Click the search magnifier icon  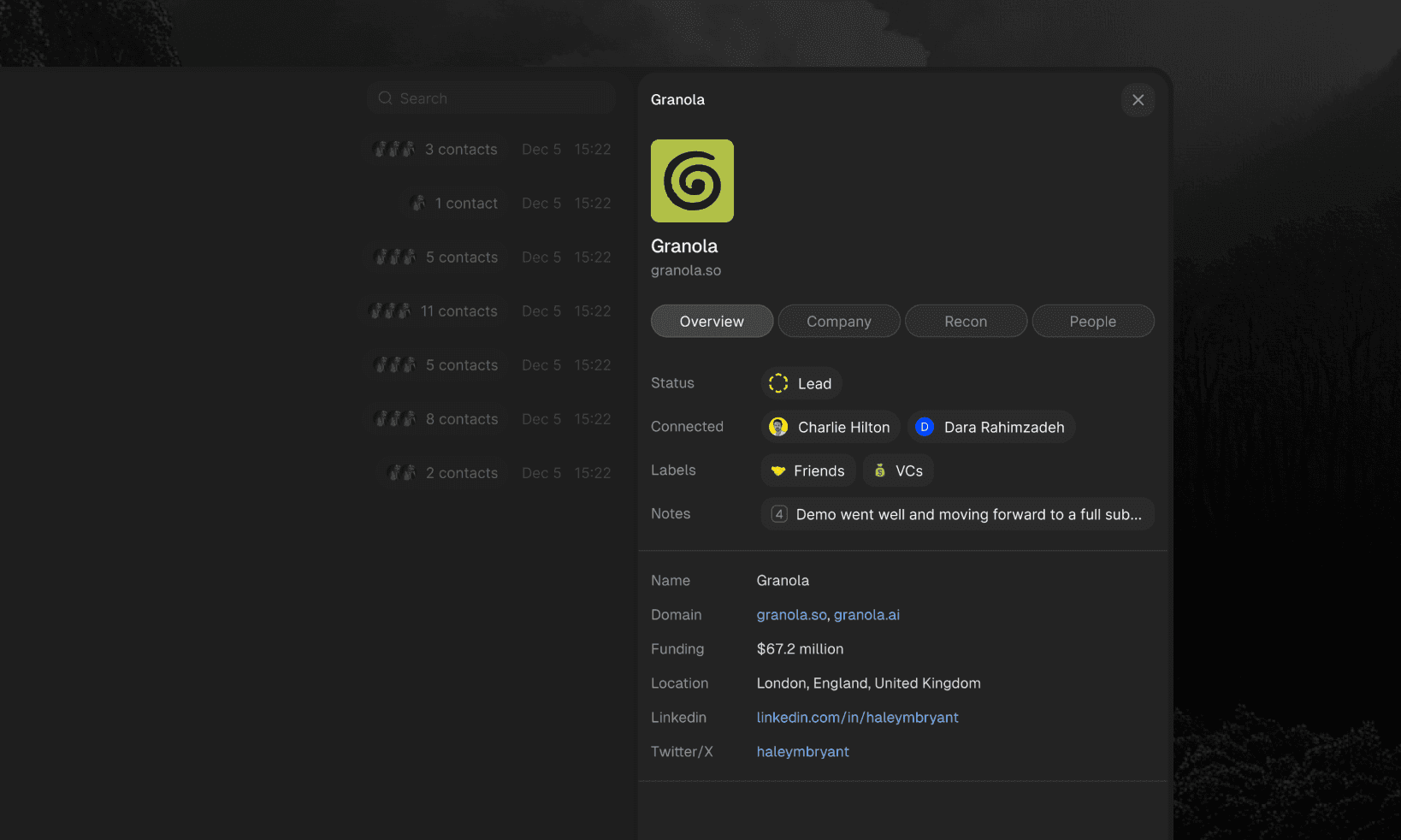pyautogui.click(x=386, y=98)
